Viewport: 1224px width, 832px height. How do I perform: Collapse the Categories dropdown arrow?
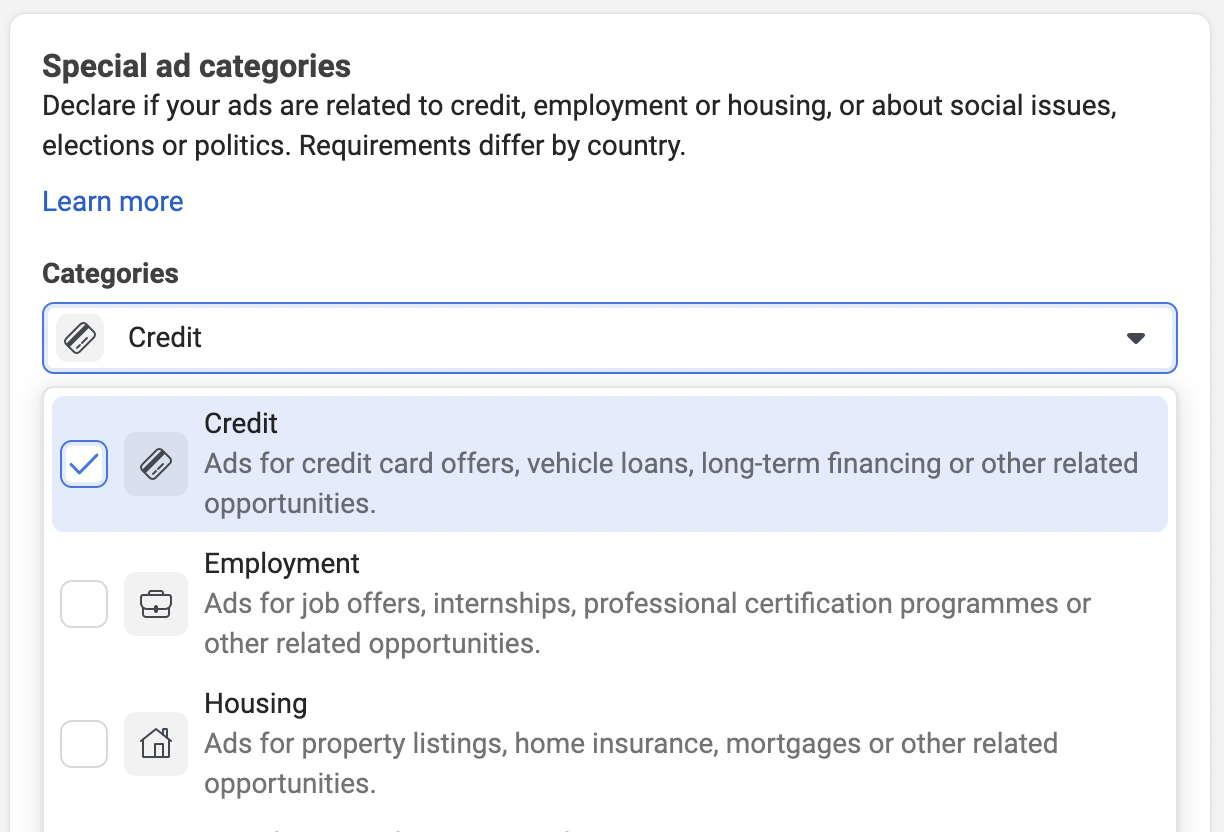tap(1135, 338)
